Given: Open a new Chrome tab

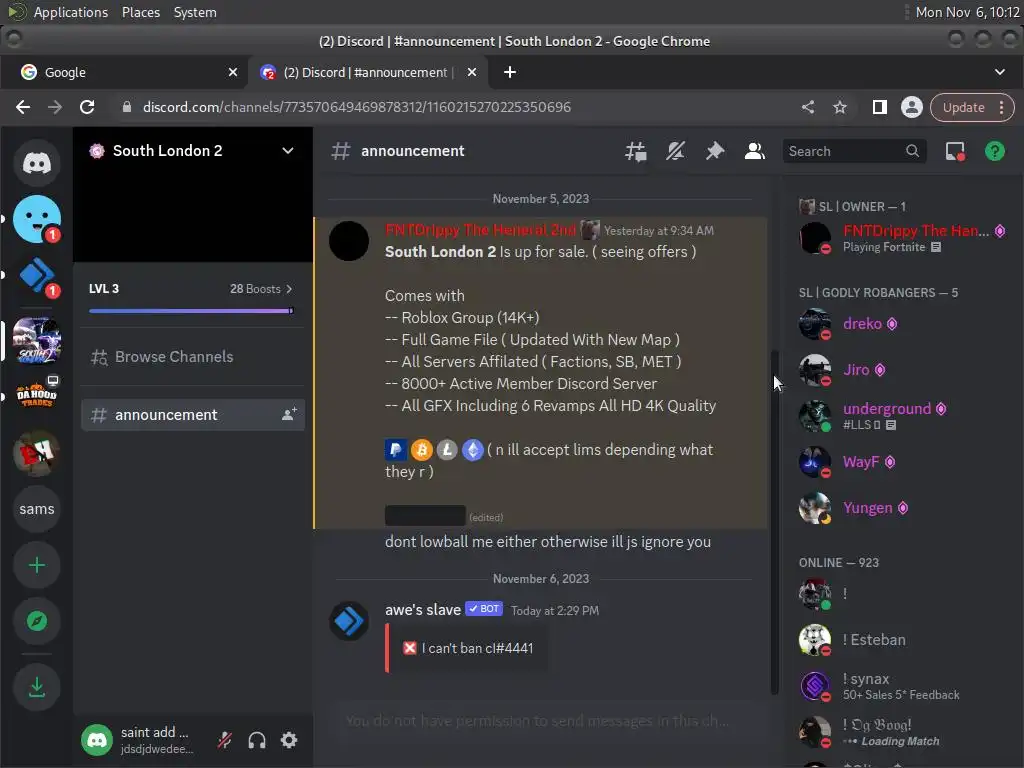Looking at the screenshot, I should 509,72.
